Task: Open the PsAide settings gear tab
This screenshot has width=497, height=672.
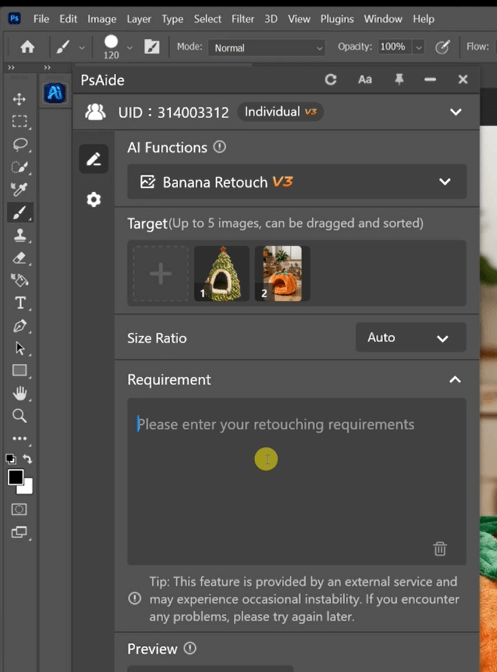Action: click(x=93, y=199)
